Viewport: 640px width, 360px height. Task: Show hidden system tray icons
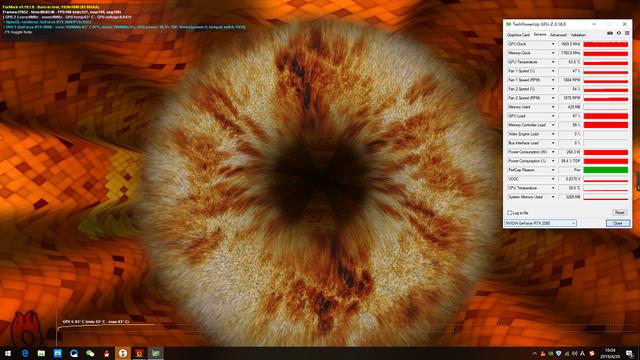535,353
